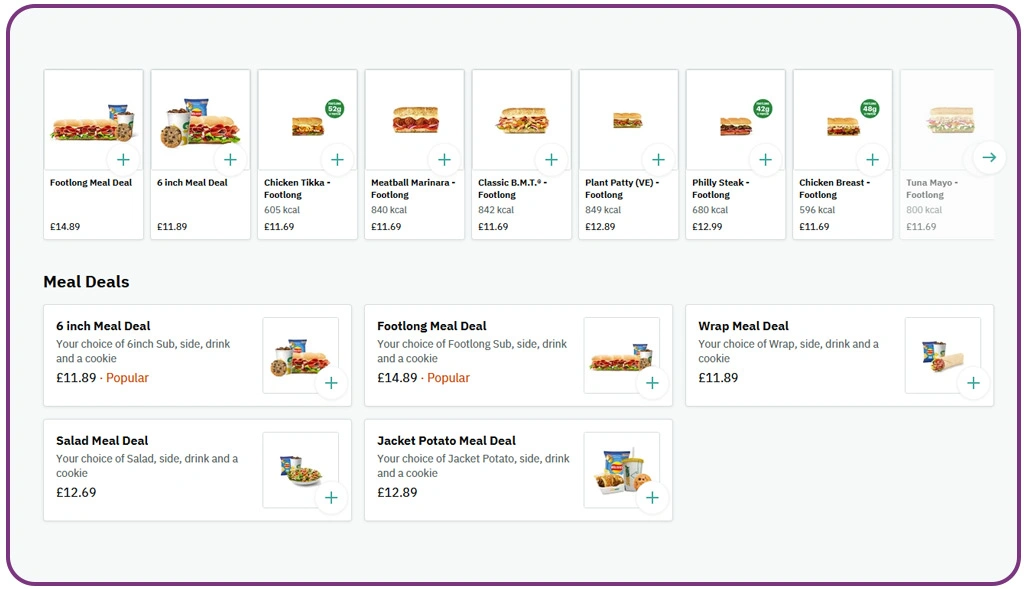Click the carousel next arrow
The width and height of the screenshot is (1026, 589).
(988, 157)
